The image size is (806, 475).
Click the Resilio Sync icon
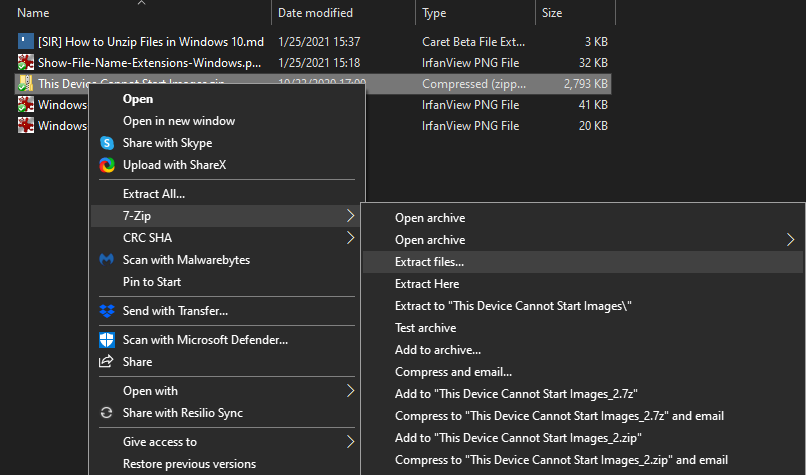click(x=106, y=413)
